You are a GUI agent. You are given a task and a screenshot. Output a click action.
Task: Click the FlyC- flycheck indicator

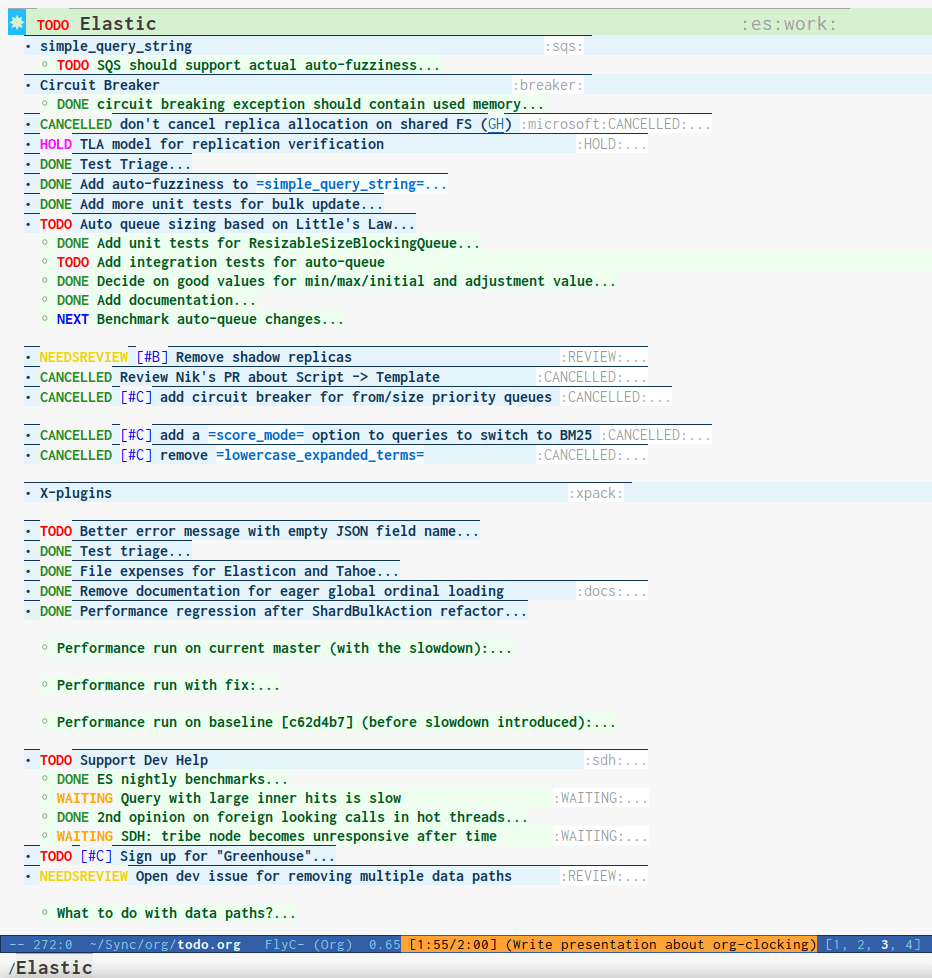point(284,944)
